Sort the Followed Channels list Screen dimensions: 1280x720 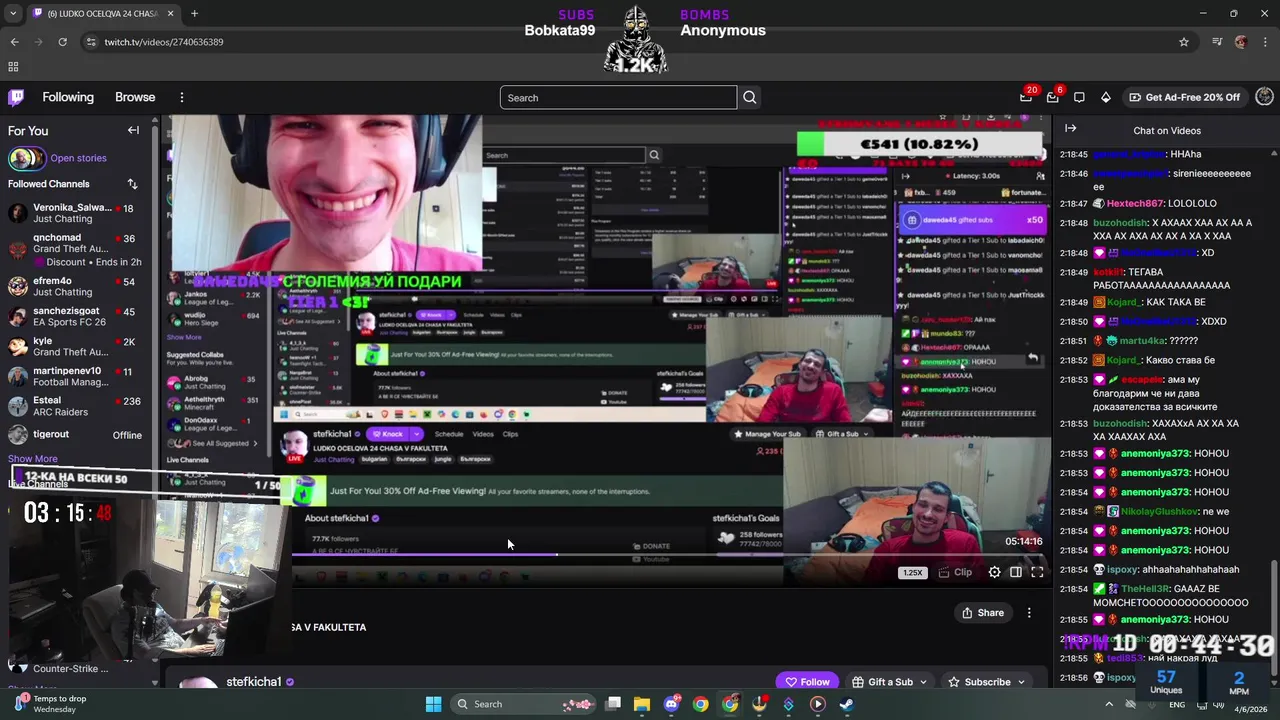[132, 184]
